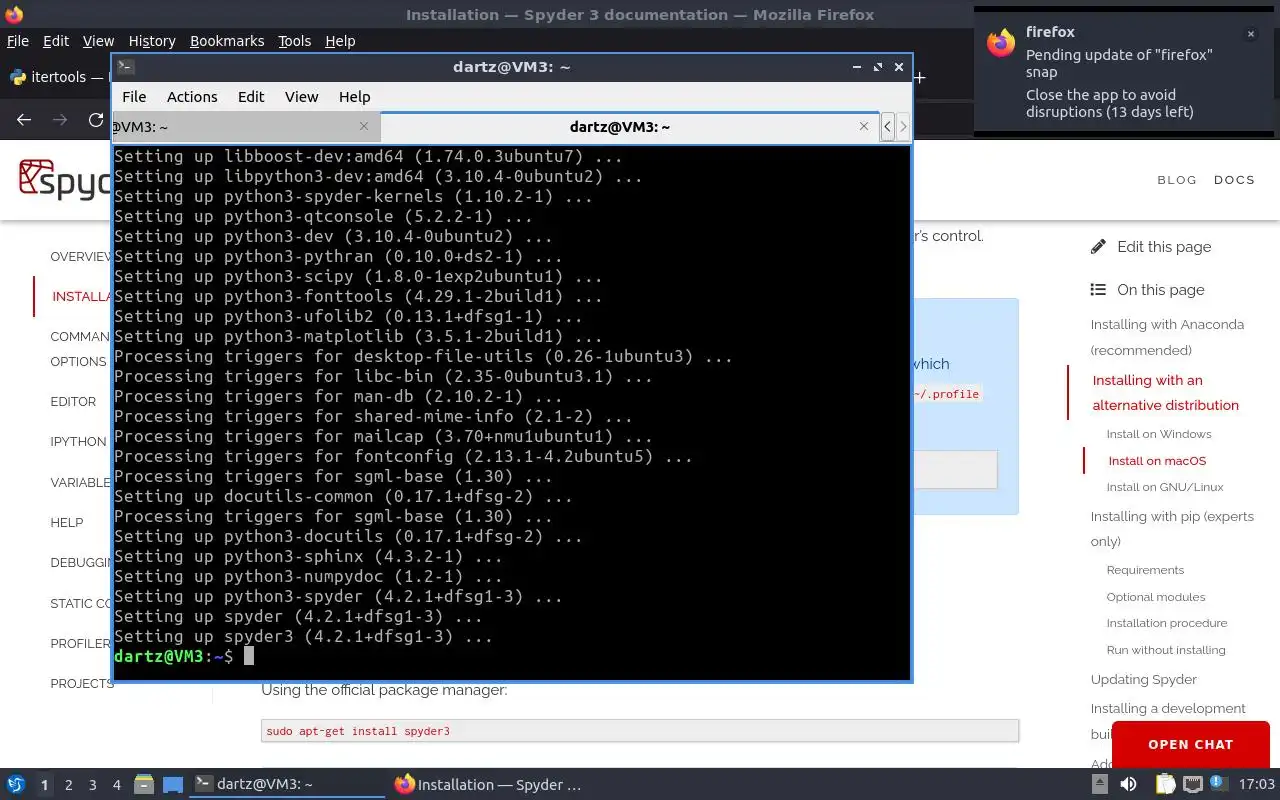Open the BLOG link in the Spyder header
Viewport: 1280px width, 800px height.
pos(1177,180)
